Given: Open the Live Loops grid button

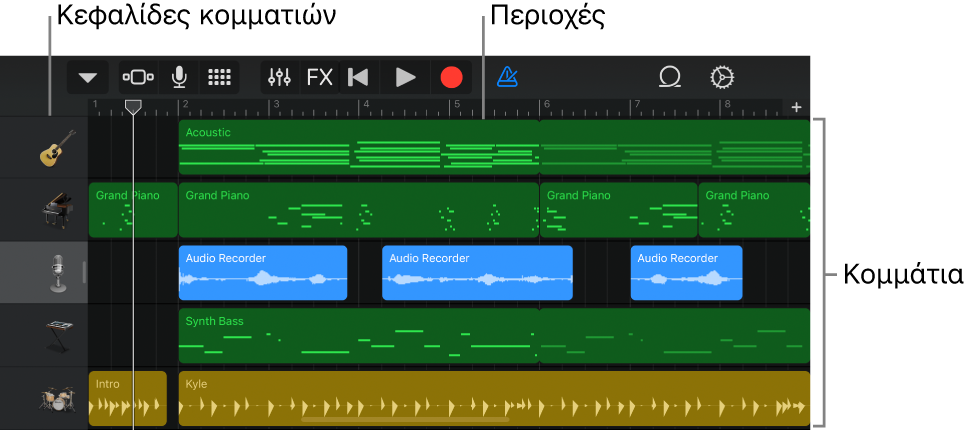Looking at the screenshot, I should point(219,78).
